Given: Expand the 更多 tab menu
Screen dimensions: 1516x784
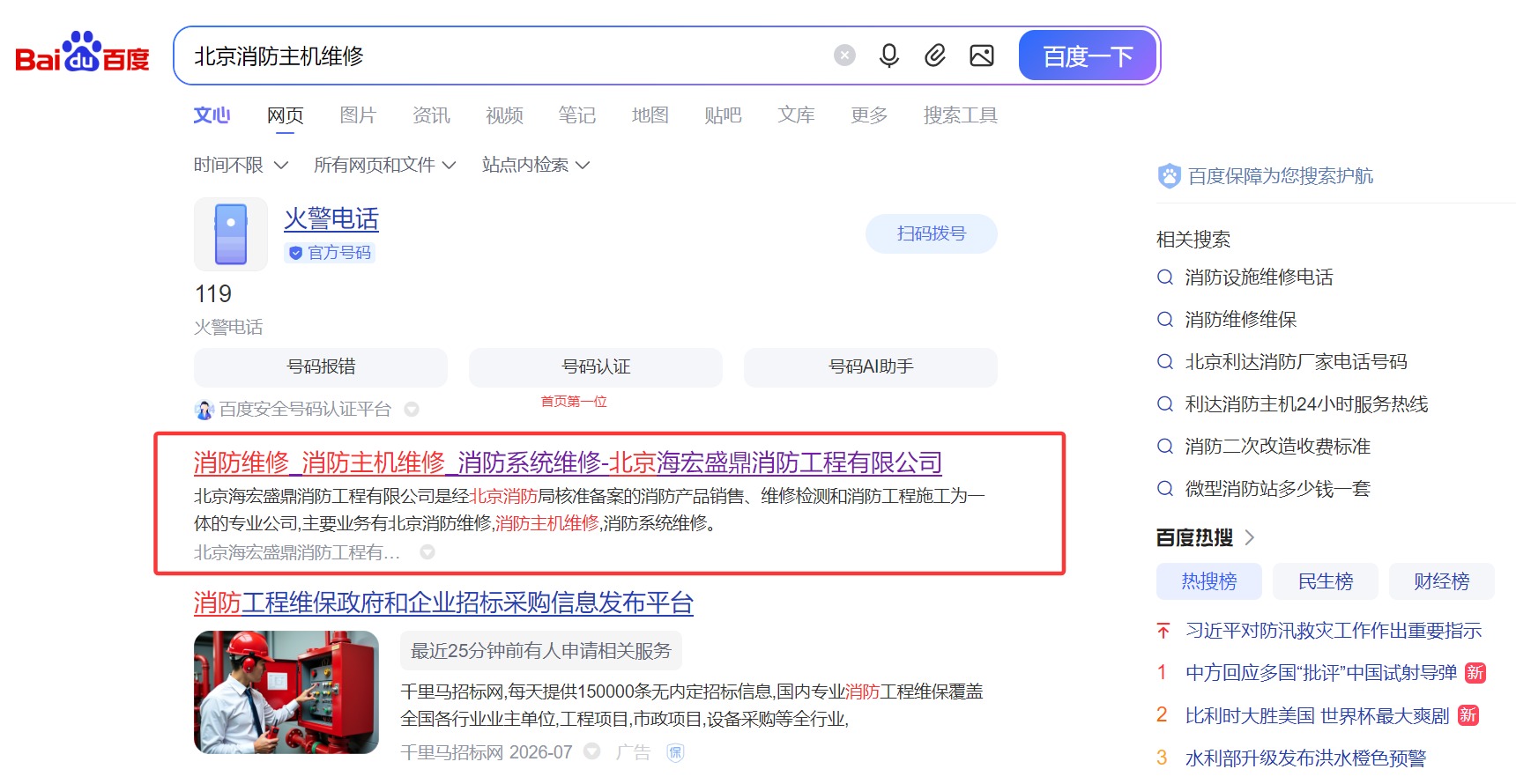Looking at the screenshot, I should [x=869, y=115].
